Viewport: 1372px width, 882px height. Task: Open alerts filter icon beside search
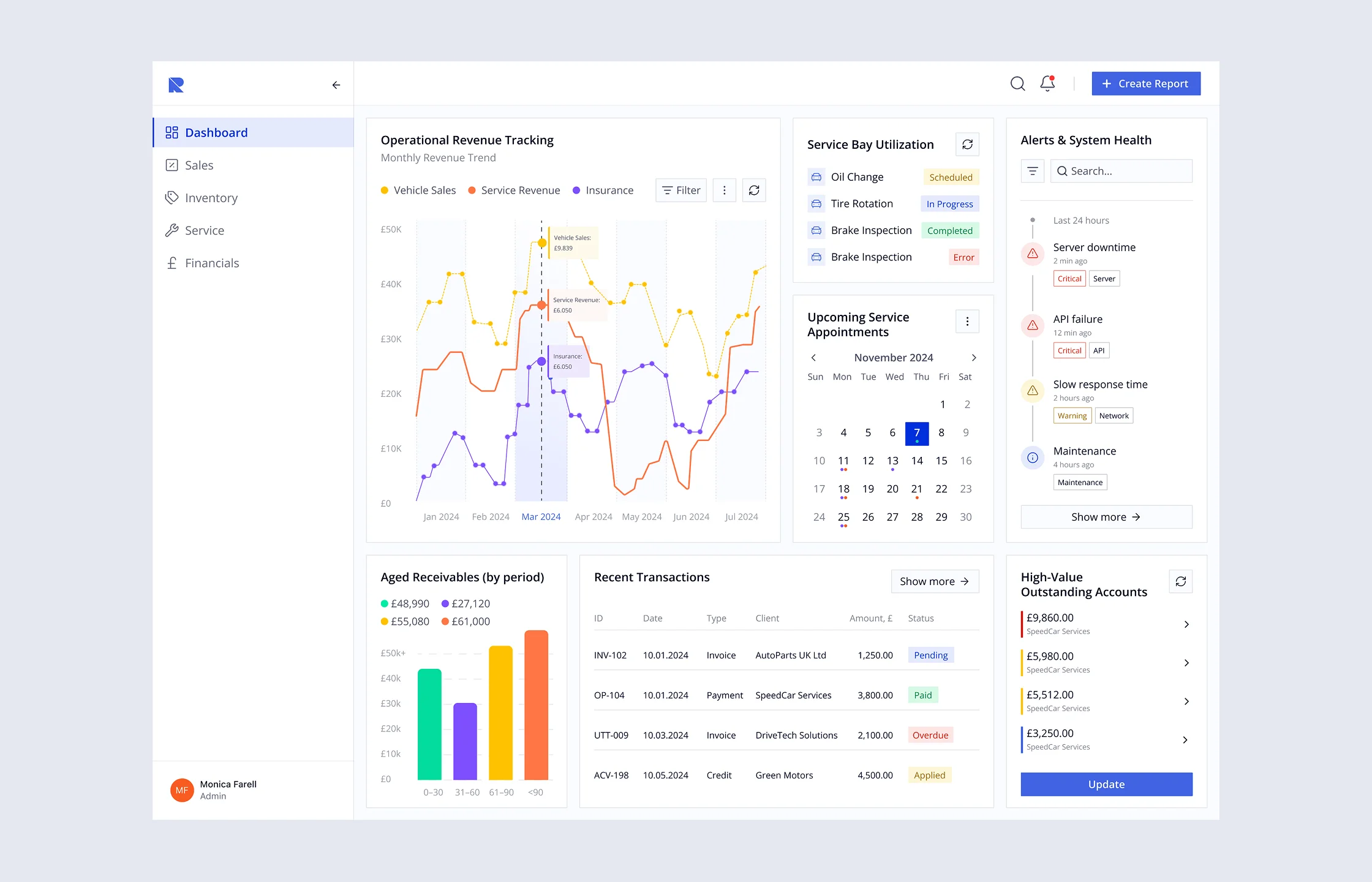[1032, 171]
